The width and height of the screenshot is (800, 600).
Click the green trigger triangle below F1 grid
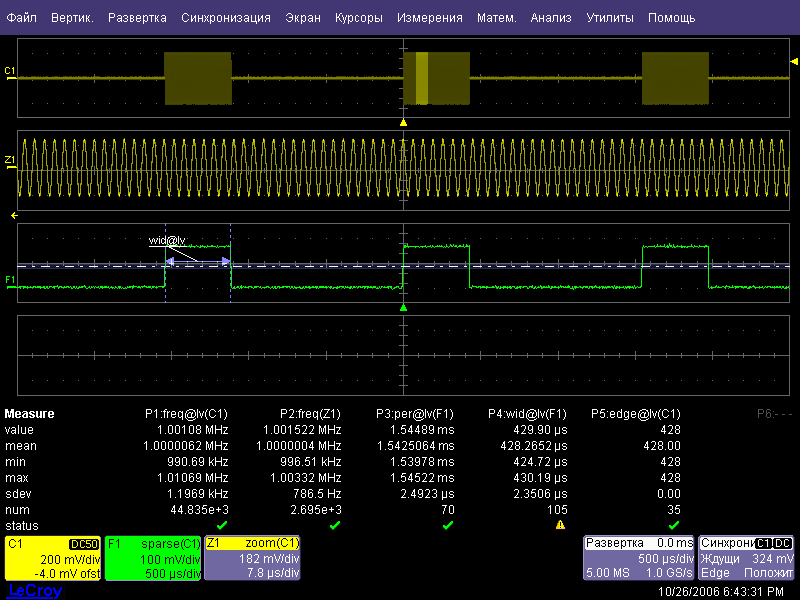click(404, 308)
